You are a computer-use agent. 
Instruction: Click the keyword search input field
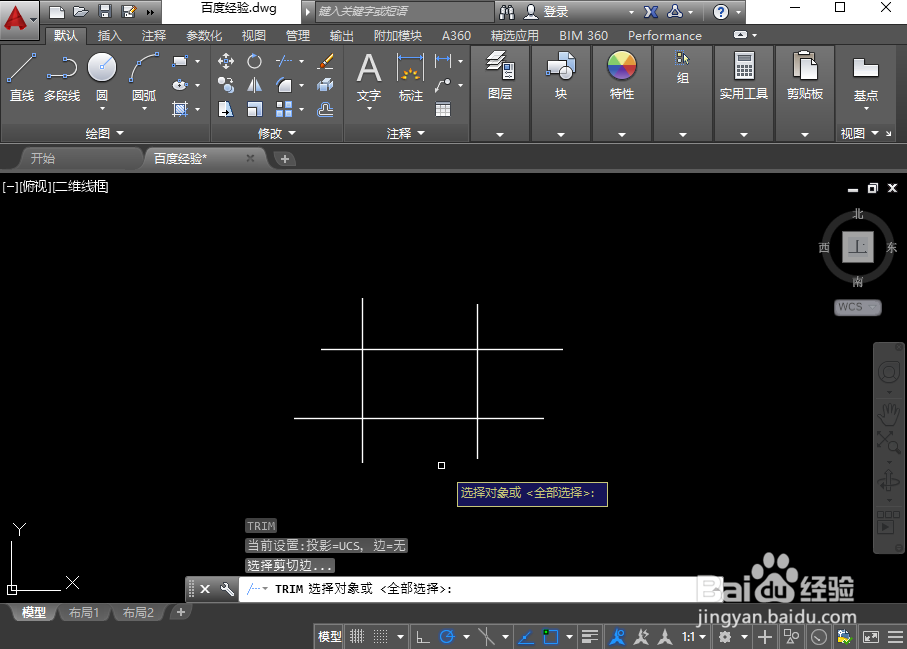pyautogui.click(x=405, y=12)
